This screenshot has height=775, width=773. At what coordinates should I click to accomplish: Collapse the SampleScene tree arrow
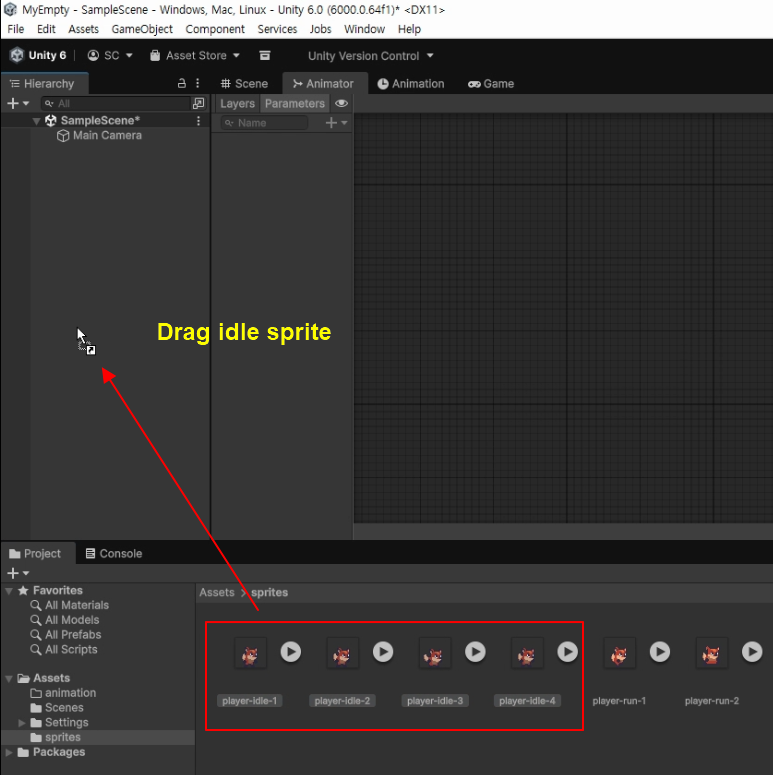coord(37,121)
